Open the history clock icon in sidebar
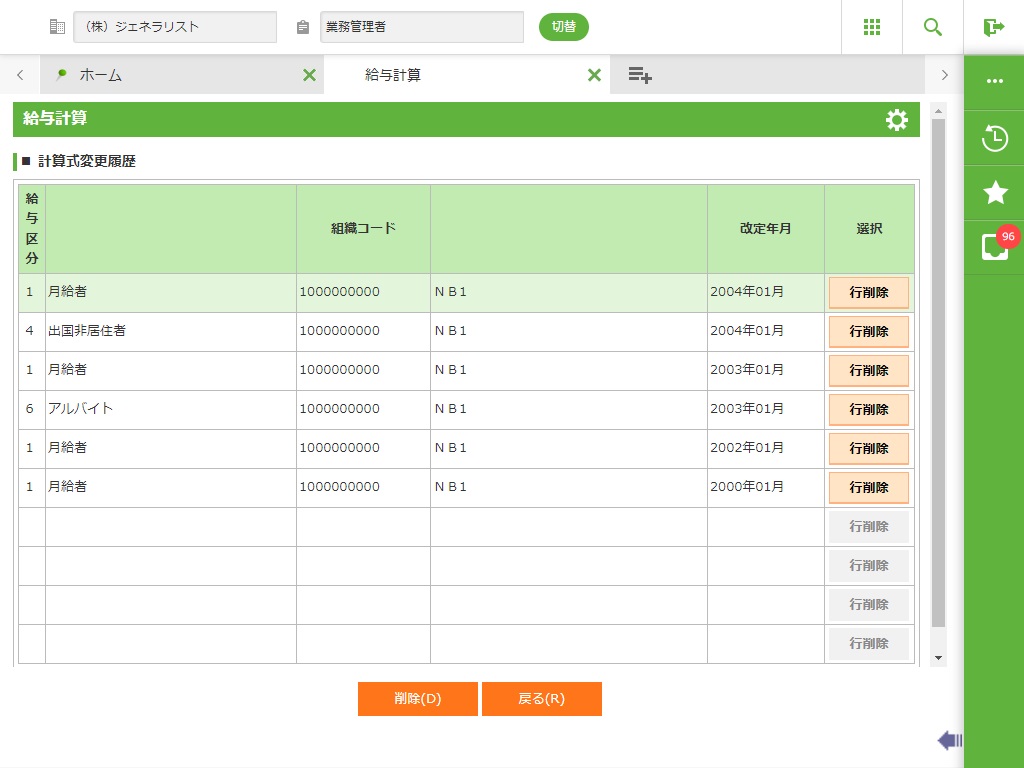 tap(994, 138)
